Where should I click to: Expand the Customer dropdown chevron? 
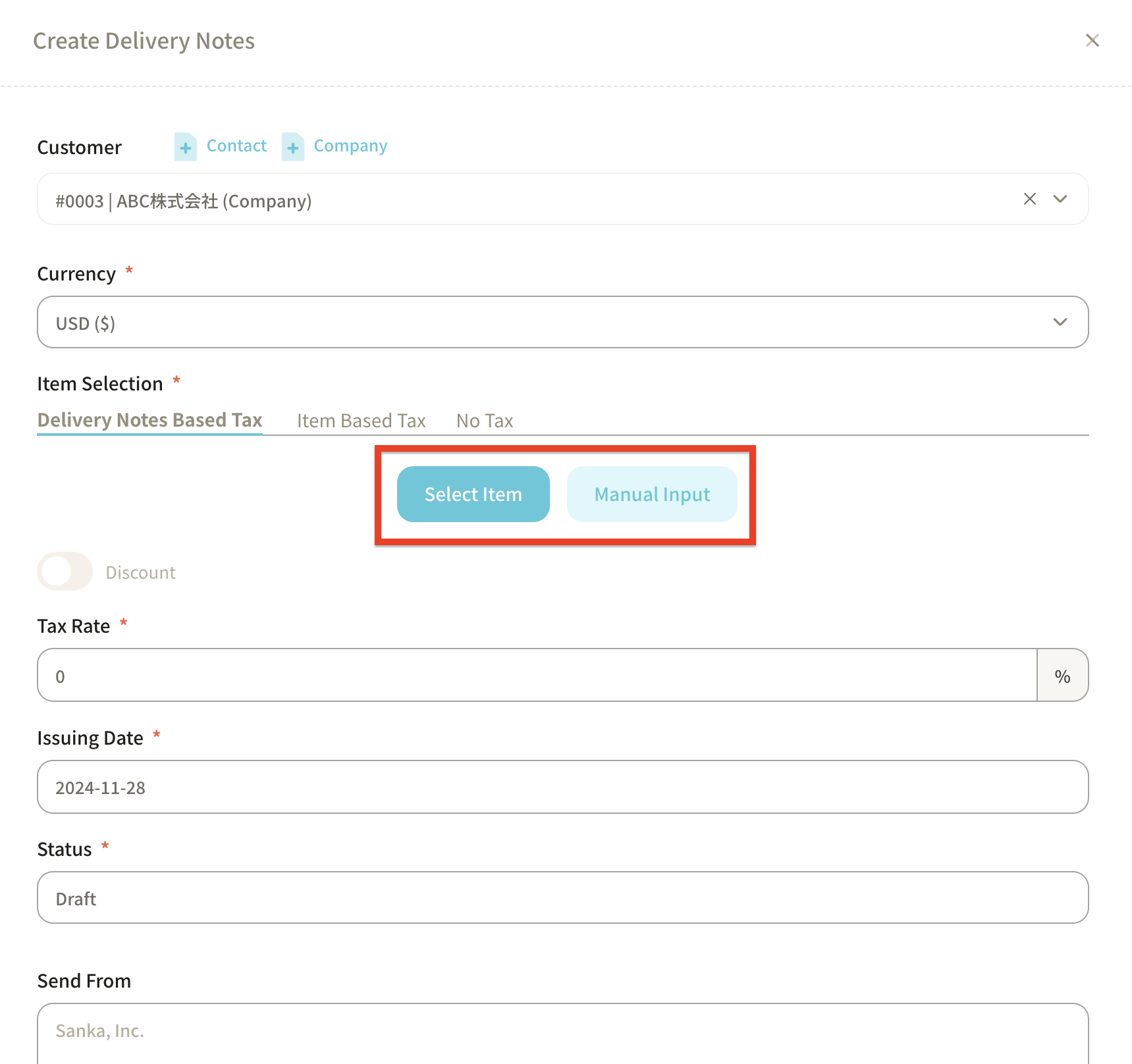[1060, 199]
